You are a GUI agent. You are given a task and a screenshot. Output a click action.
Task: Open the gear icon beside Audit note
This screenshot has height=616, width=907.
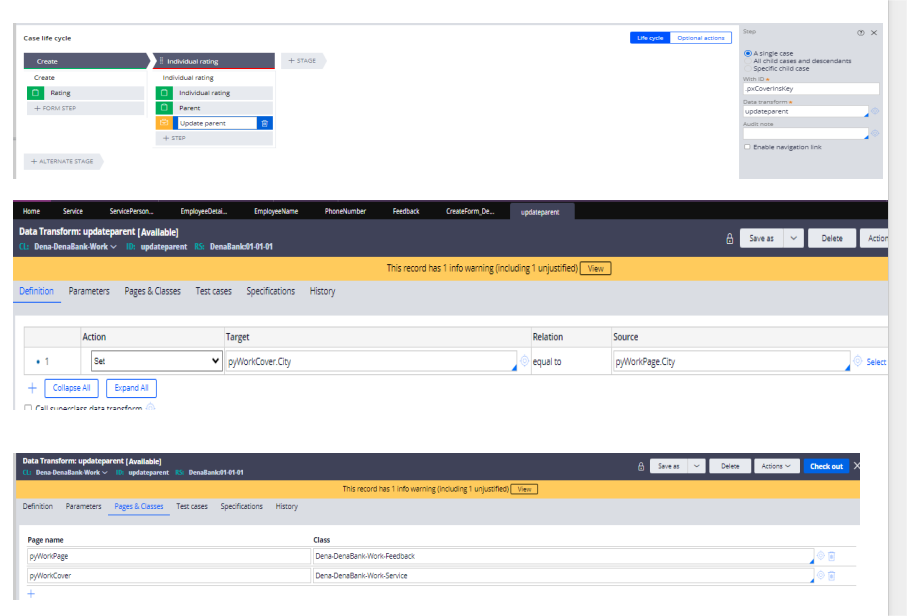click(875, 133)
